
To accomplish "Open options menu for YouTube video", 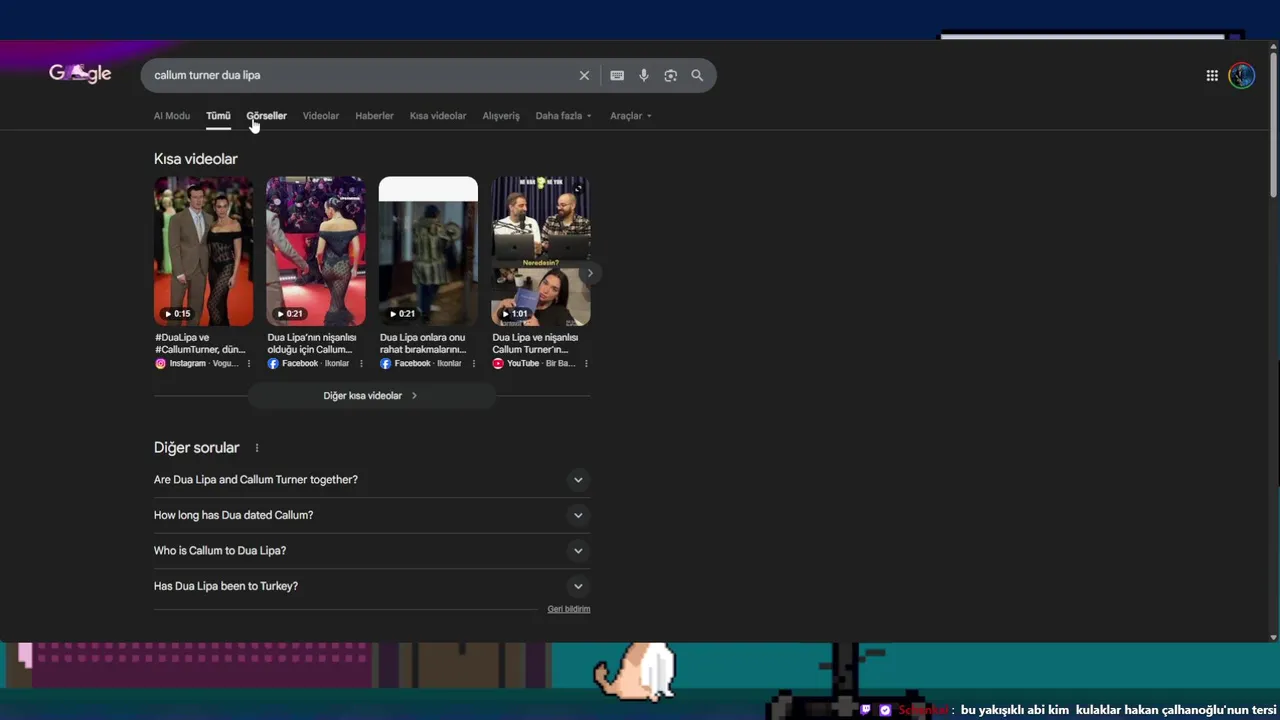I will [586, 364].
